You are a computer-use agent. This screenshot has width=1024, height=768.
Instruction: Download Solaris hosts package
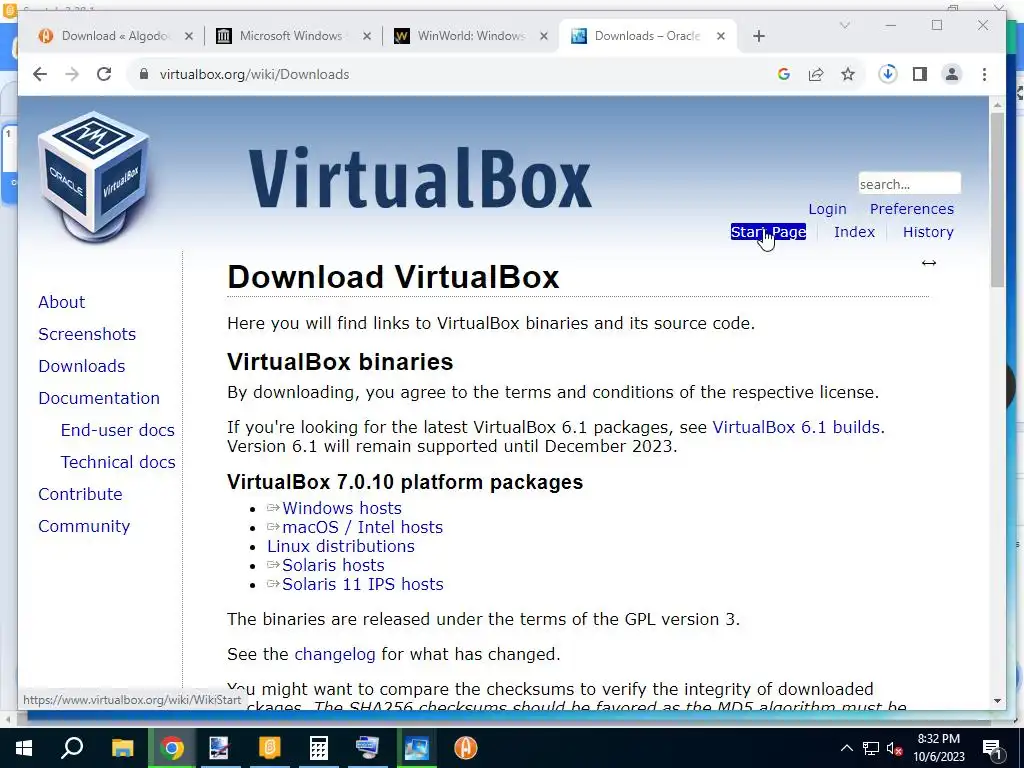point(333,565)
